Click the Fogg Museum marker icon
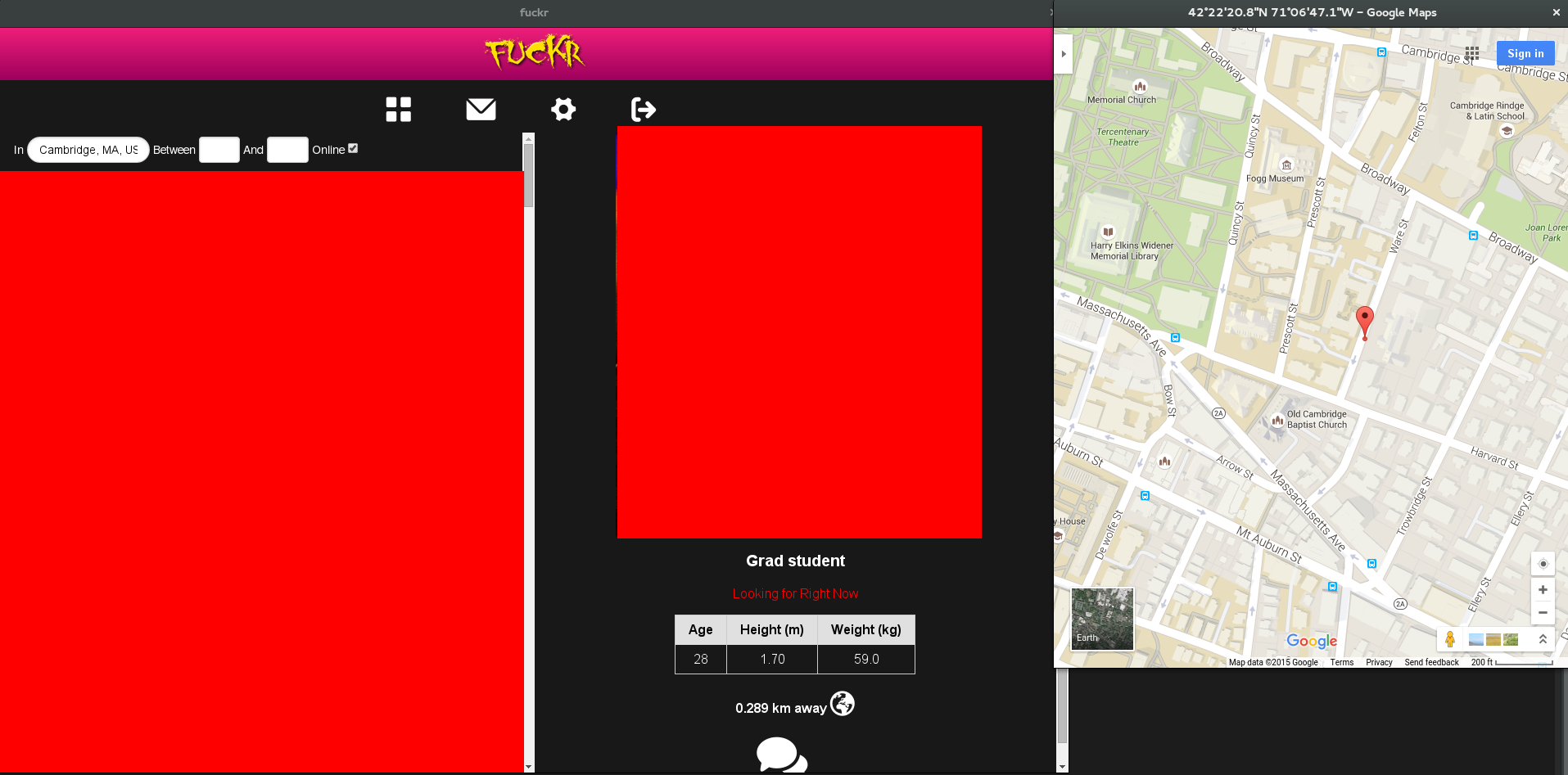Image resolution: width=1568 pixels, height=775 pixels. [x=1286, y=164]
